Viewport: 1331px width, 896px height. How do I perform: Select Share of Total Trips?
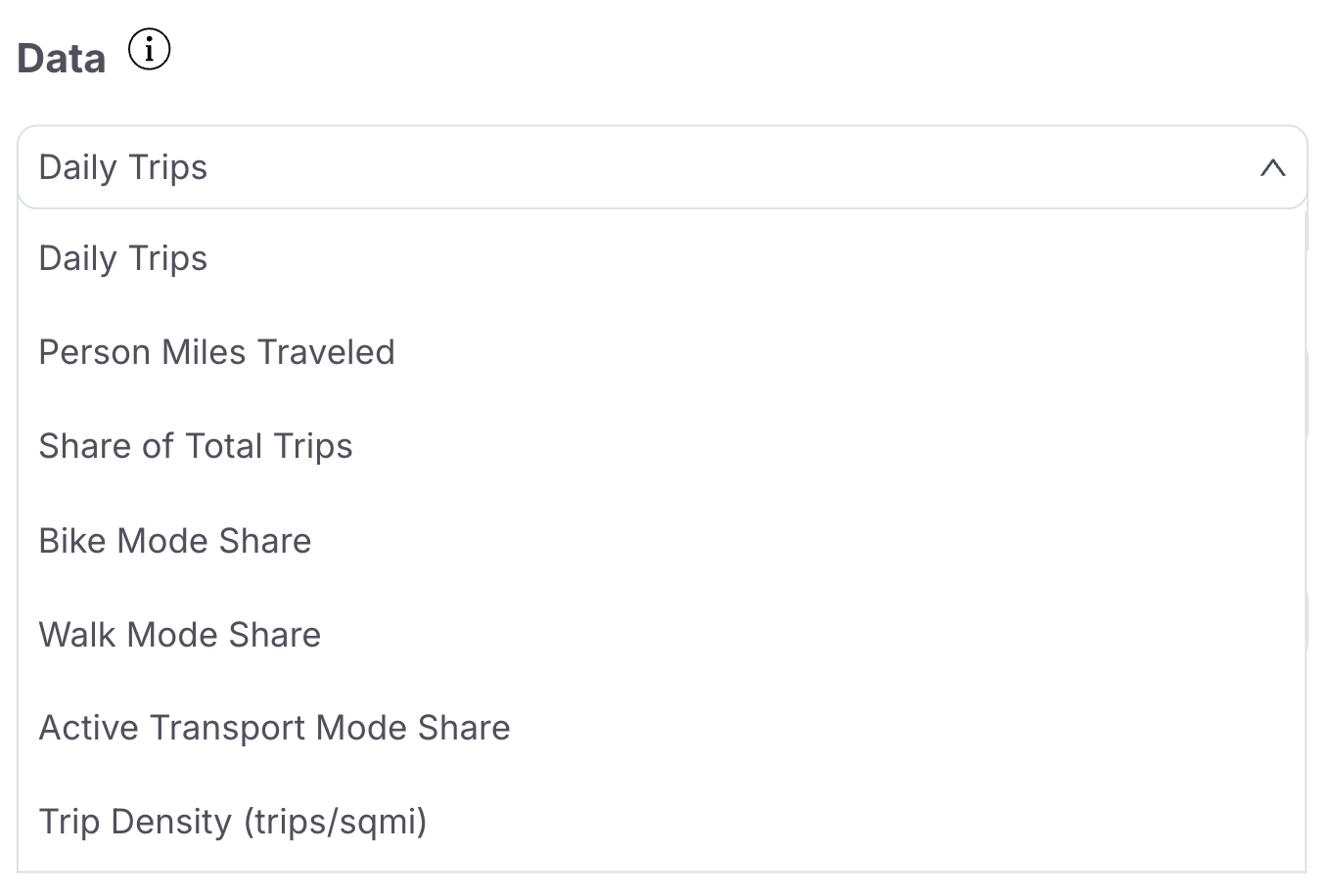195,447
